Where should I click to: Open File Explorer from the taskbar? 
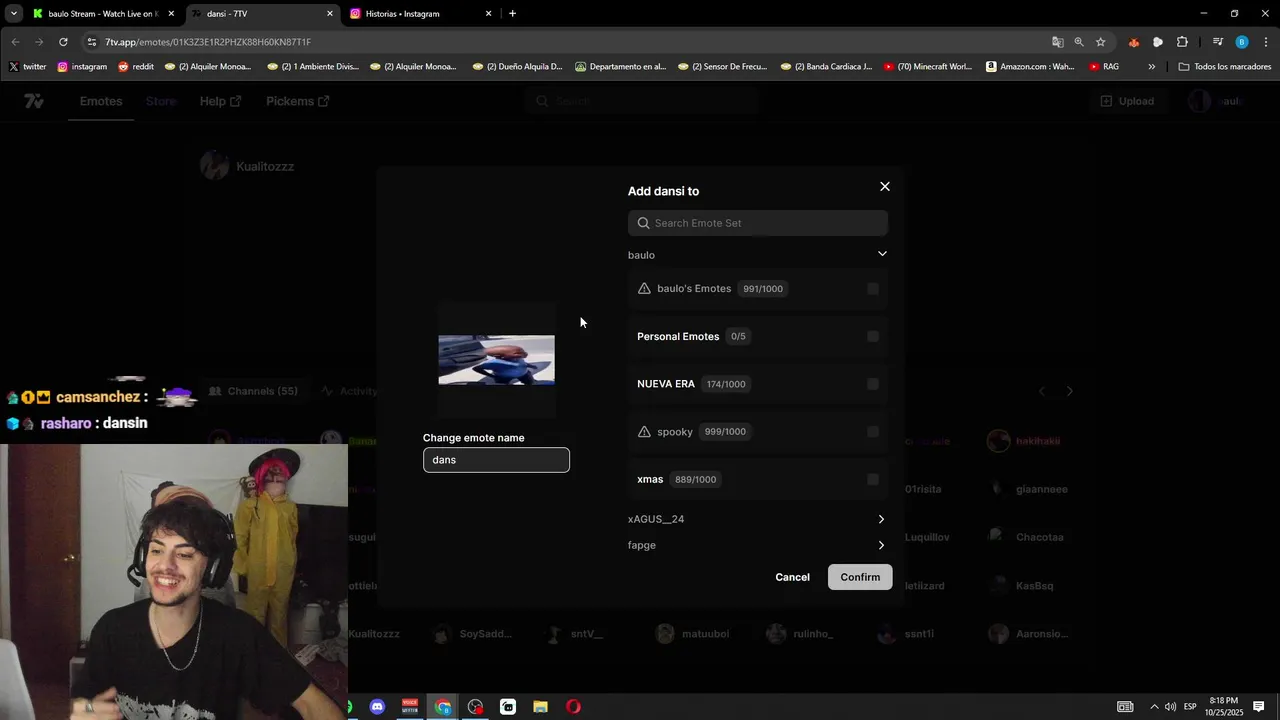pyautogui.click(x=540, y=707)
